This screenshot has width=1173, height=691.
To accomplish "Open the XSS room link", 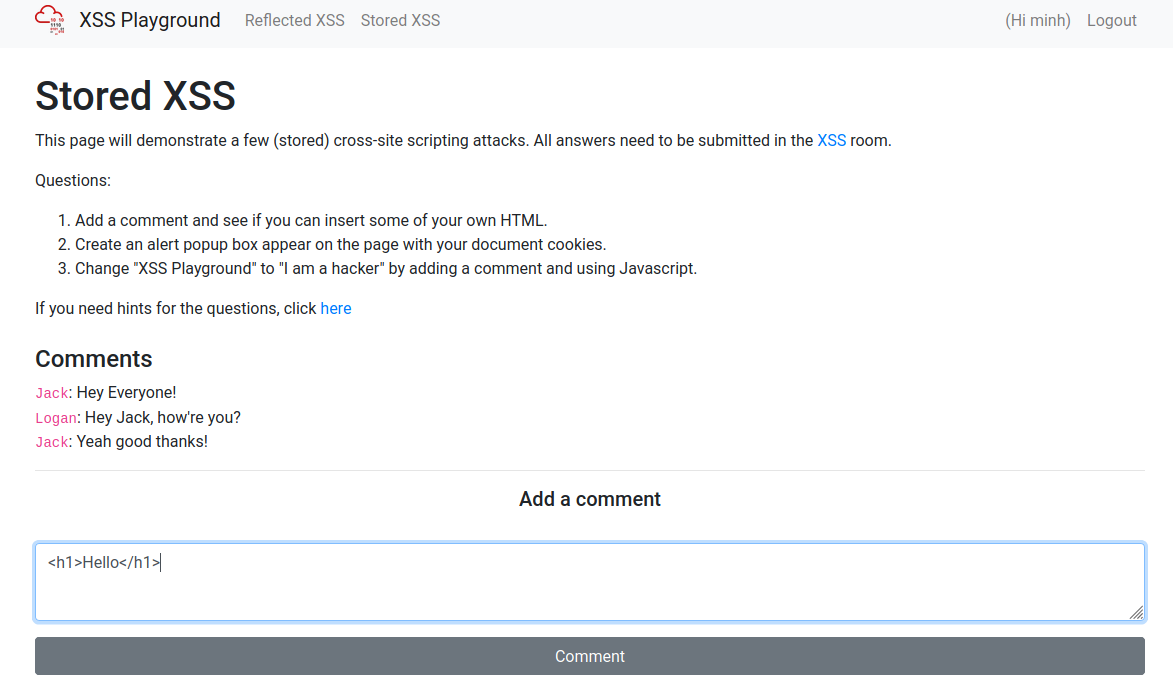I will coord(831,140).
